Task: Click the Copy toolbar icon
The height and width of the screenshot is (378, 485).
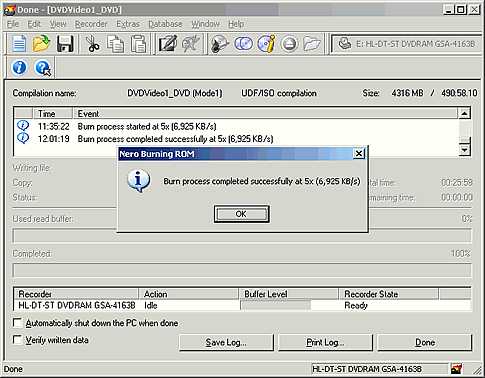Action: click(x=115, y=44)
